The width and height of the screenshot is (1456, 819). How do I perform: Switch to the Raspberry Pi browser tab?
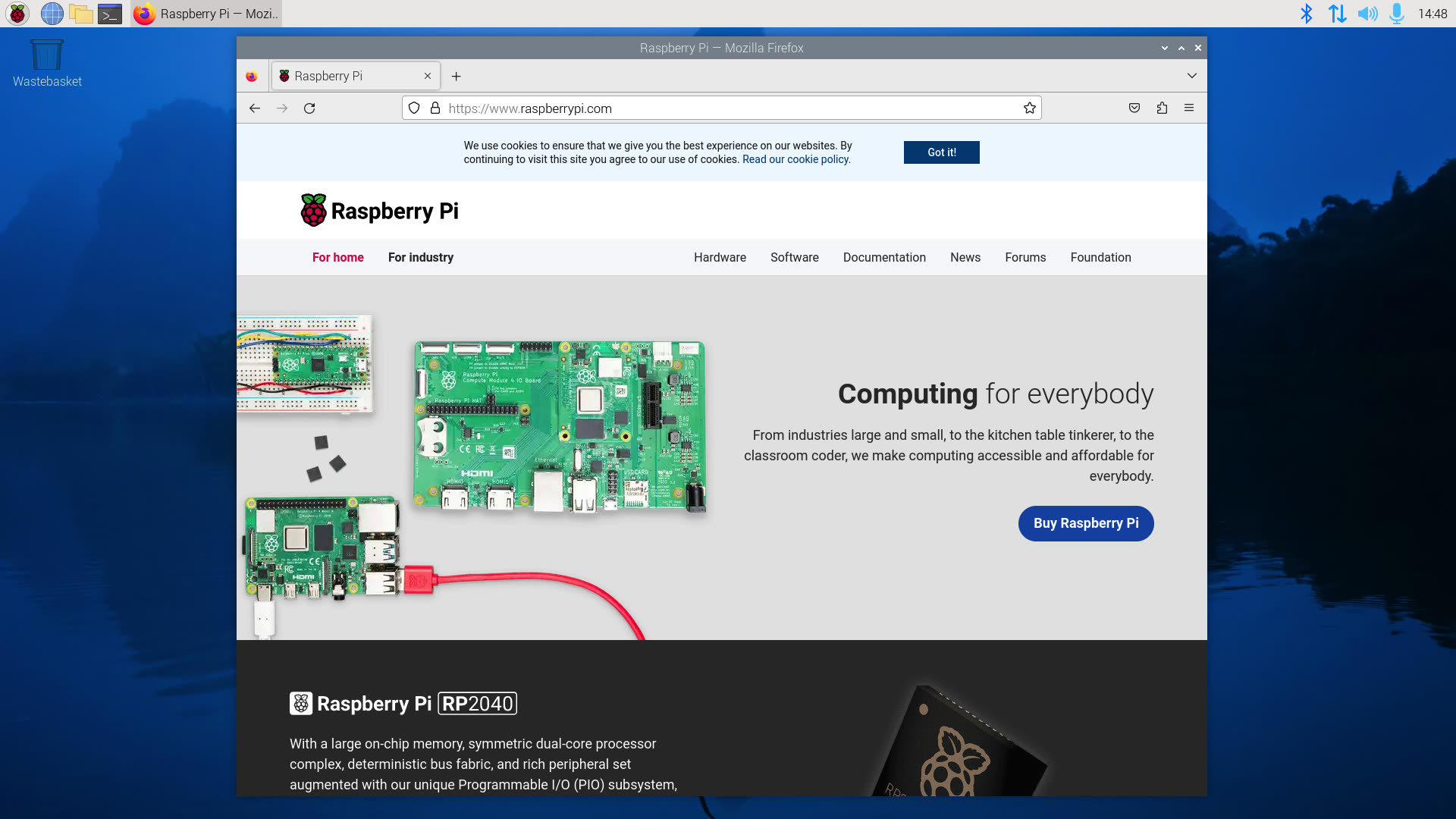pyautogui.click(x=345, y=76)
